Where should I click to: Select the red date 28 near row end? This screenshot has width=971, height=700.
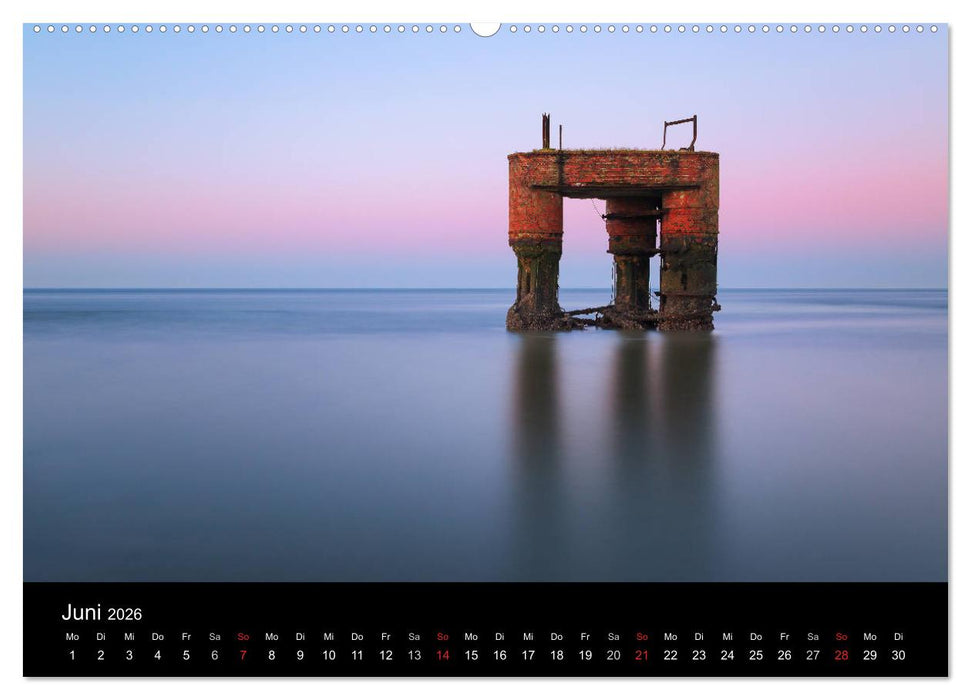click(x=839, y=654)
